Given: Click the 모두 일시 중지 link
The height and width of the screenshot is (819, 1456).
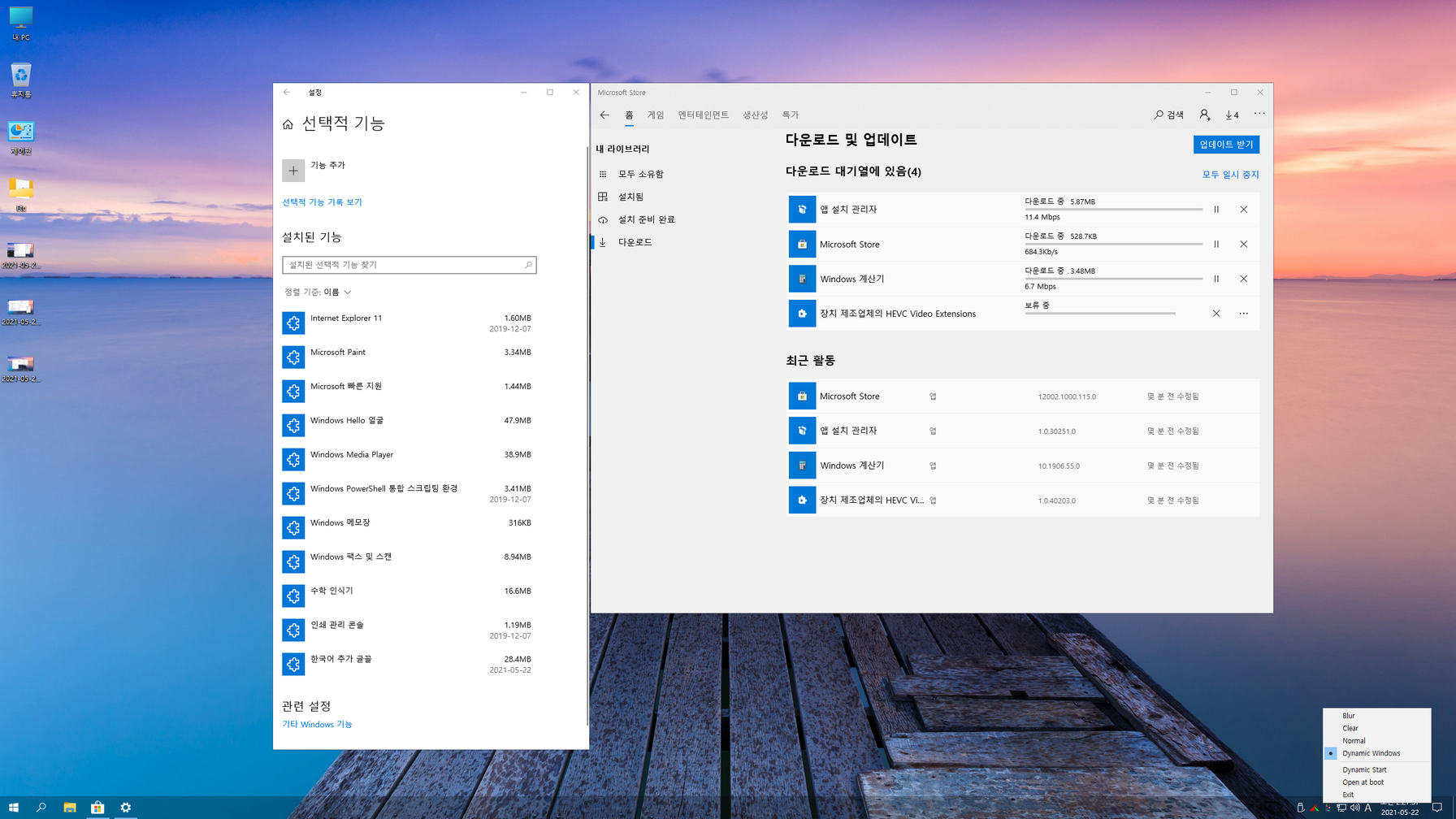Looking at the screenshot, I should [x=1230, y=175].
